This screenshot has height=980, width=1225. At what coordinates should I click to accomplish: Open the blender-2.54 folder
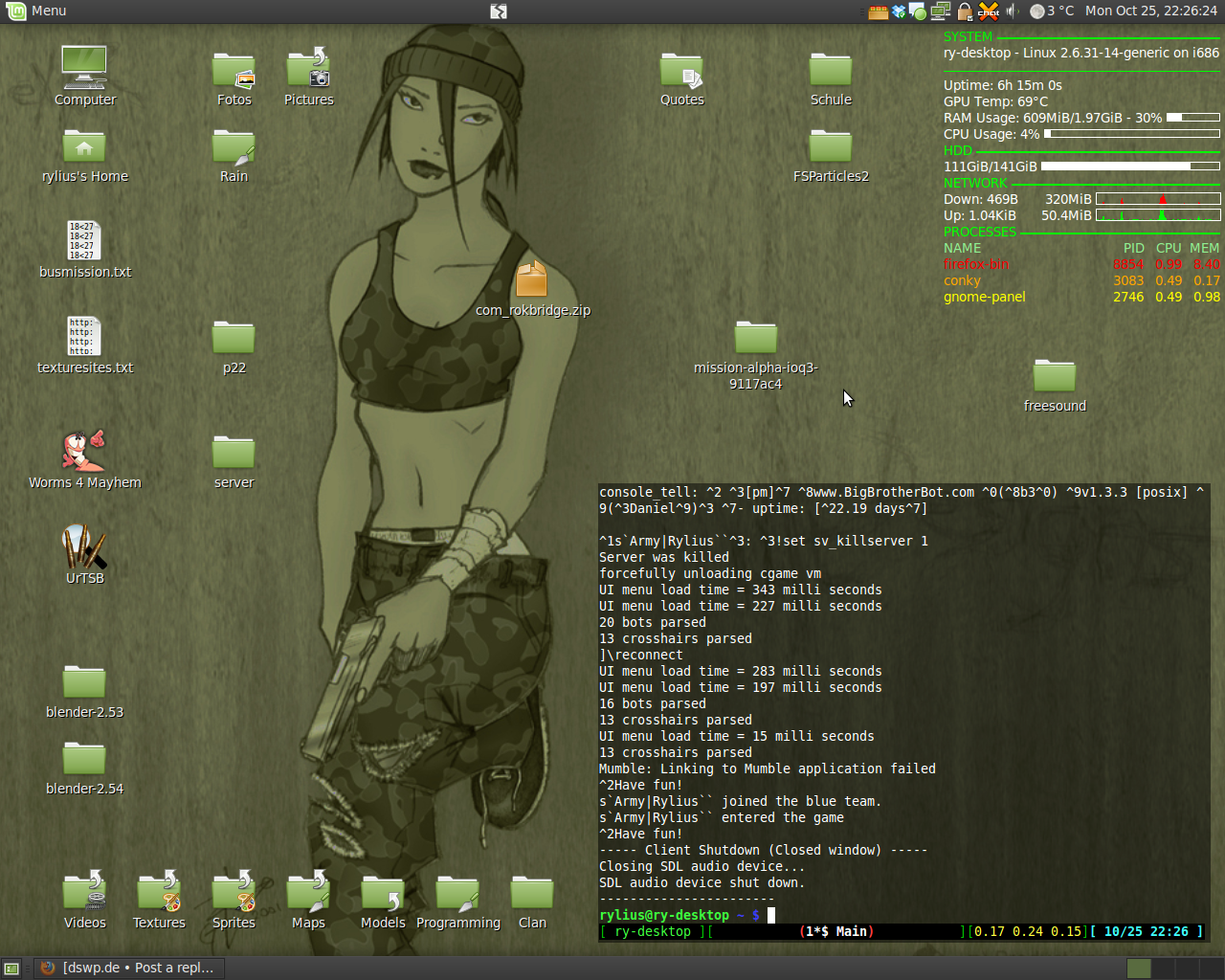84,760
